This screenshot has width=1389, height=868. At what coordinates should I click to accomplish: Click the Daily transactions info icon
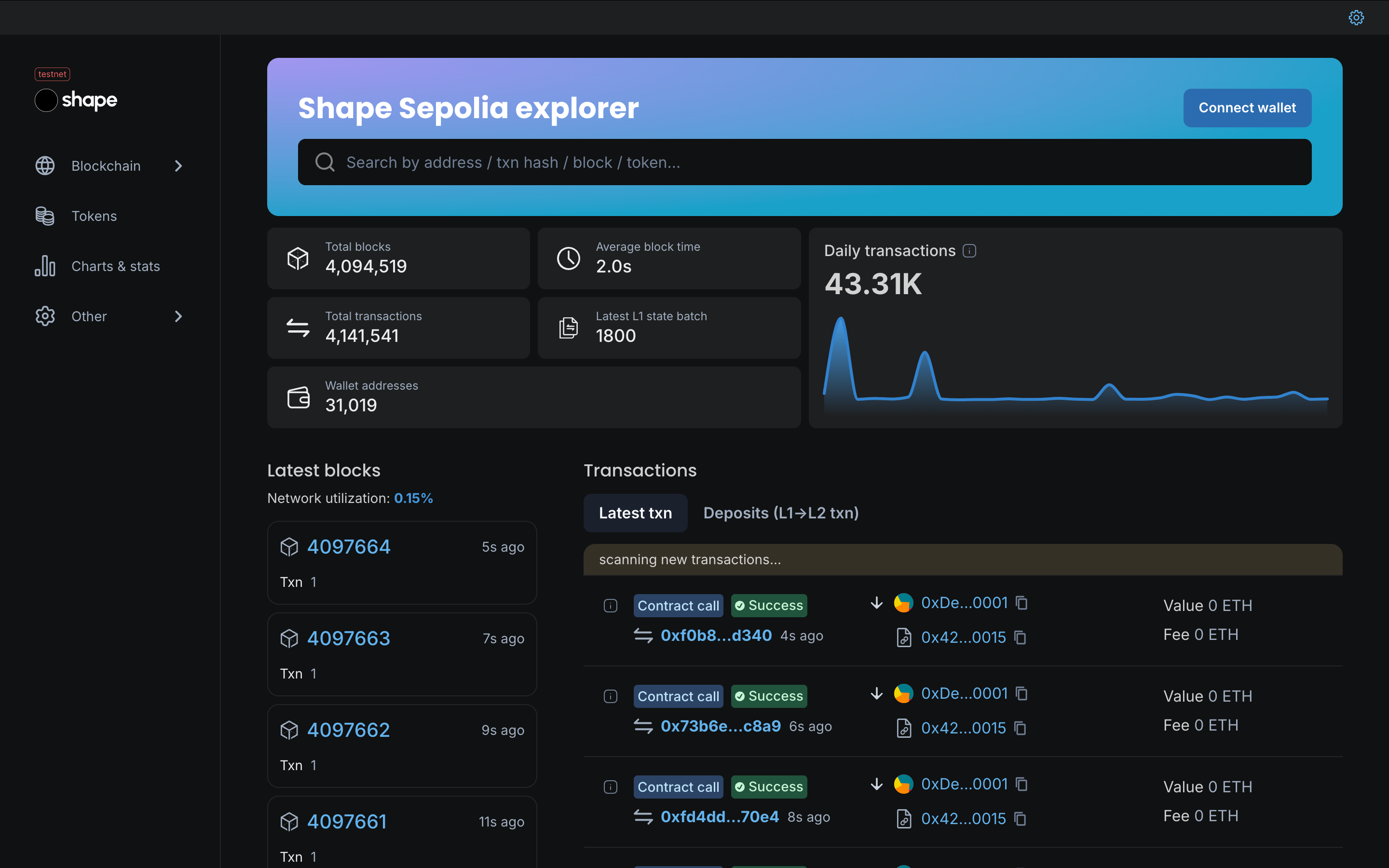(x=969, y=251)
